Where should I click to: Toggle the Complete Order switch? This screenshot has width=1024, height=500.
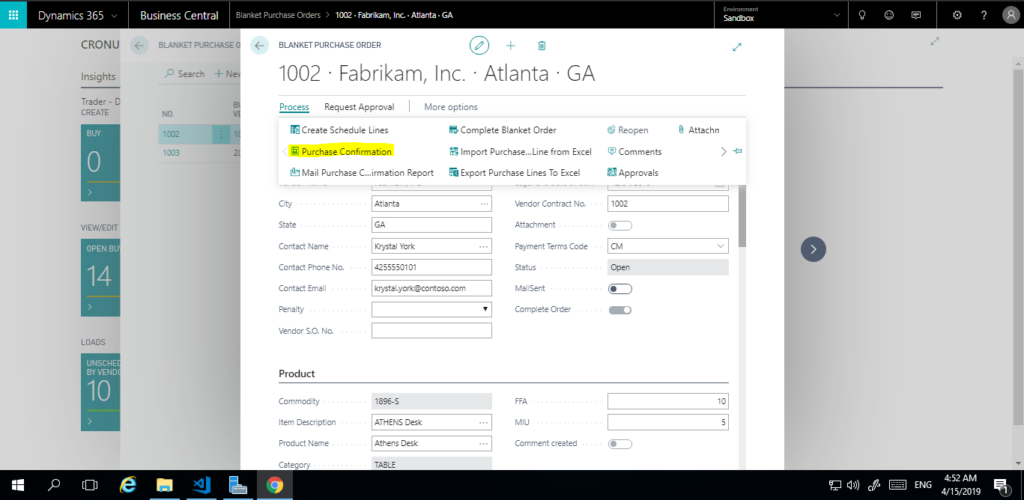[x=620, y=309]
